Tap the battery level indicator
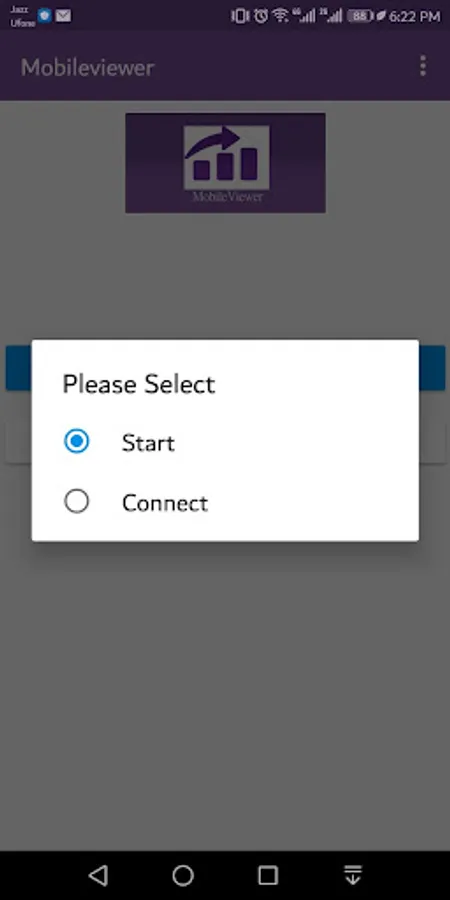The width and height of the screenshot is (450, 900). (x=360, y=16)
